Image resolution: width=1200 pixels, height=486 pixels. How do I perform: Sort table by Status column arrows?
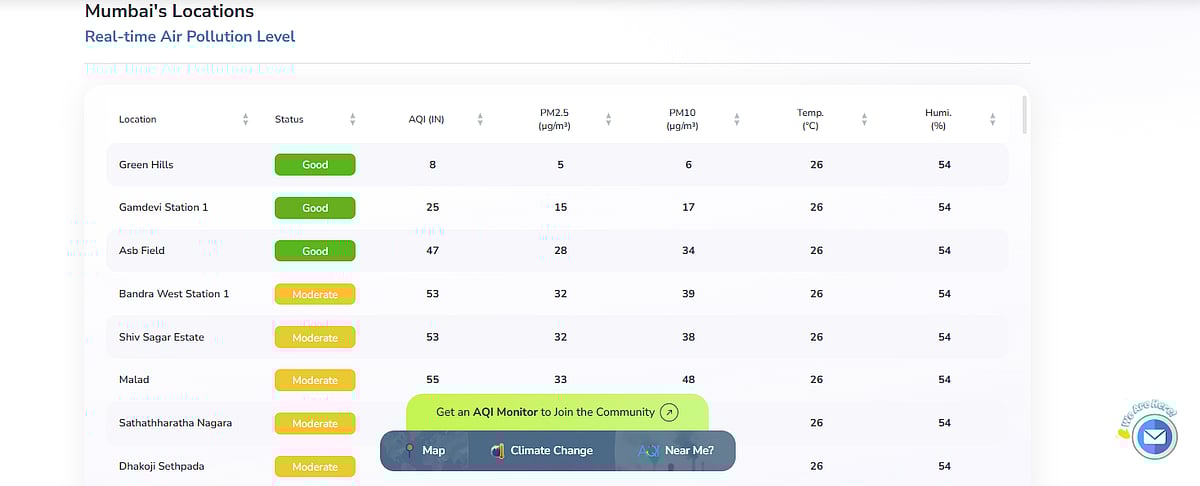[352, 119]
